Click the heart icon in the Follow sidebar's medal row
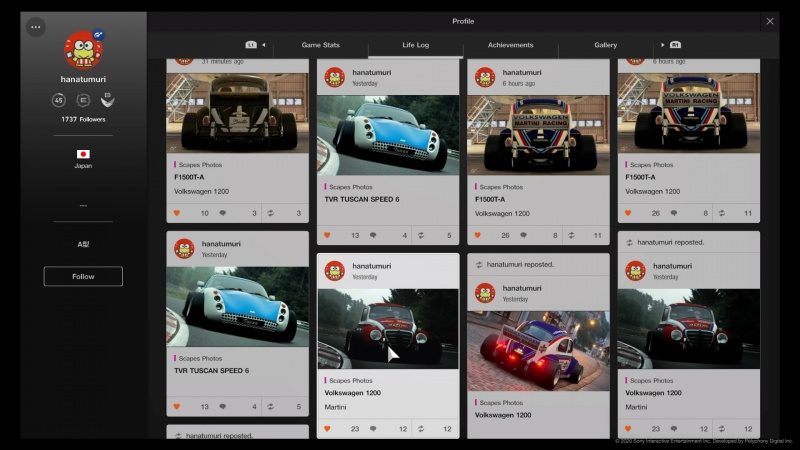 pos(107,100)
